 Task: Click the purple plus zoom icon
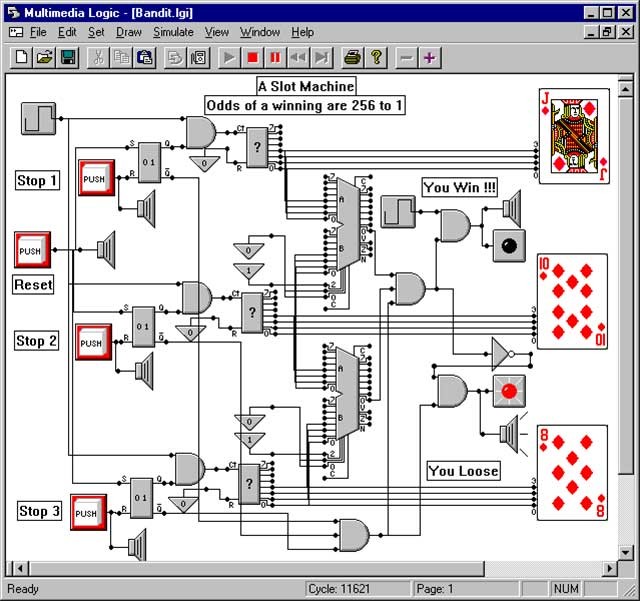(x=430, y=57)
